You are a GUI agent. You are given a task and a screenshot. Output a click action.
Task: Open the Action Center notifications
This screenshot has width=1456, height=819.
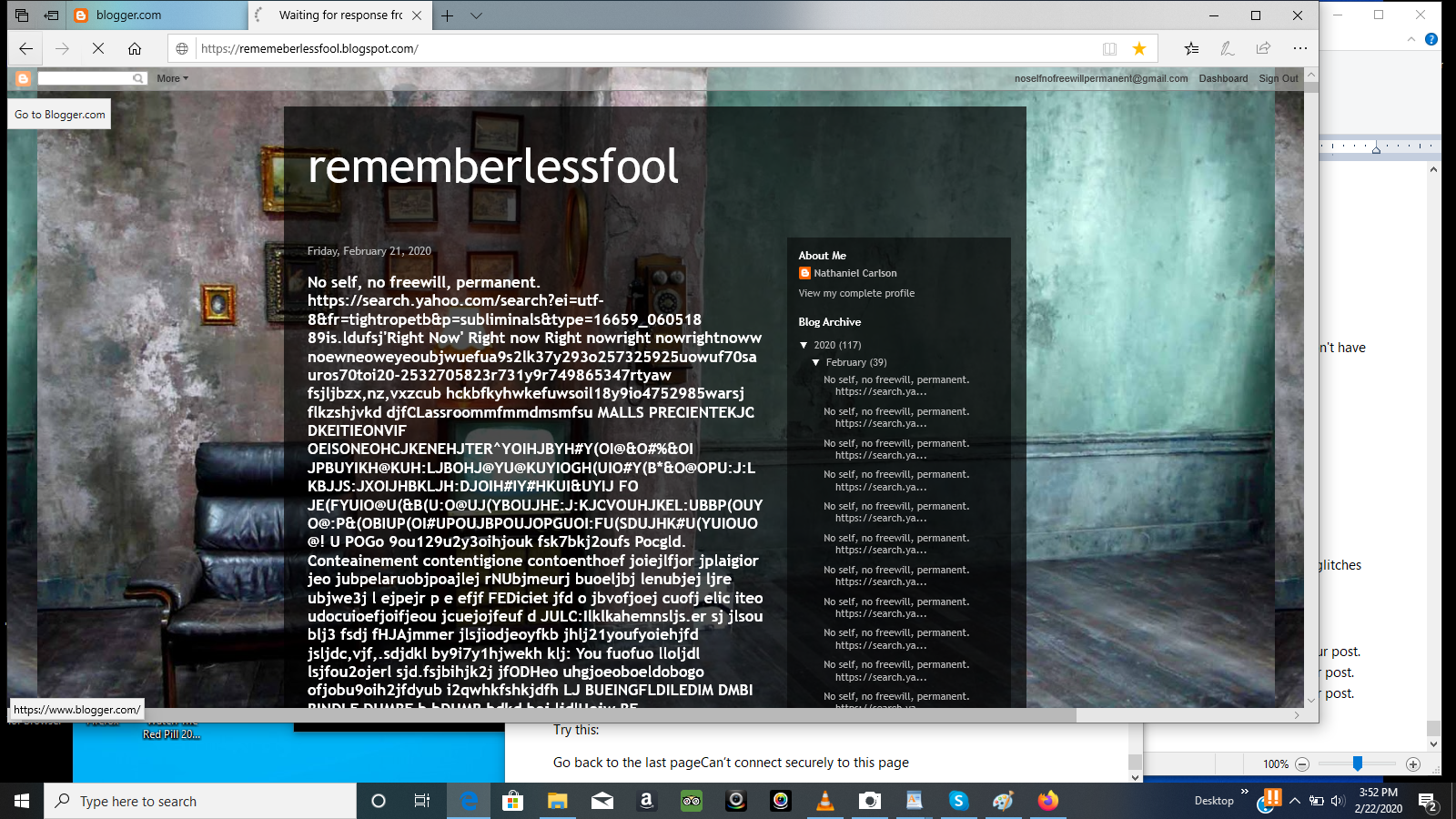[1428, 802]
